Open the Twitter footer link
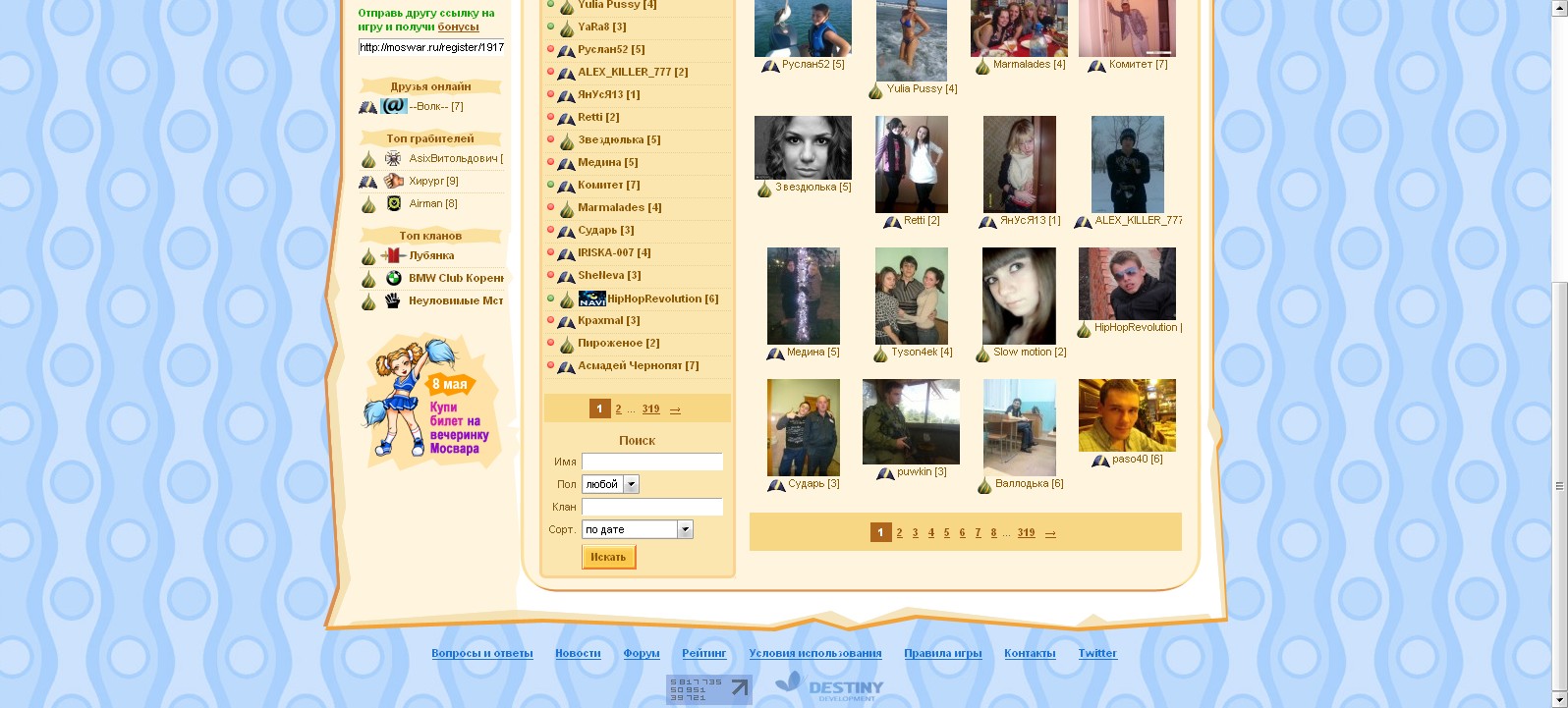This screenshot has width=1568, height=708. point(1097,653)
